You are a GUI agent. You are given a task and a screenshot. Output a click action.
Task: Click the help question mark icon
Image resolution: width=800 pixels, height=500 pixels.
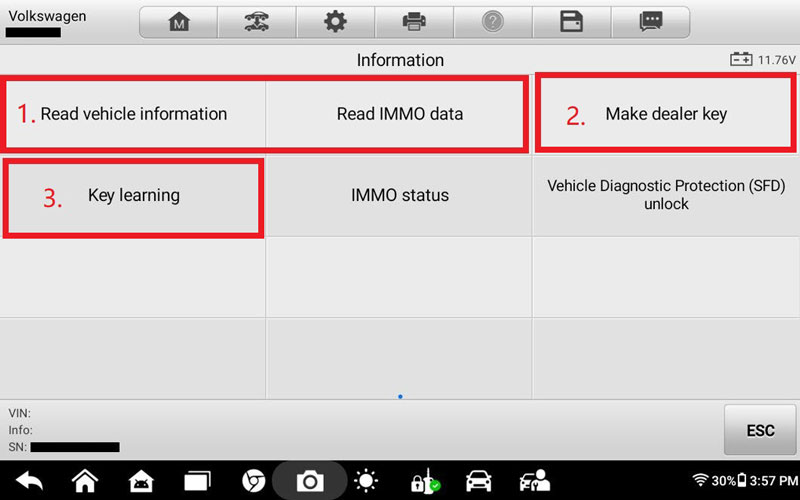point(492,22)
